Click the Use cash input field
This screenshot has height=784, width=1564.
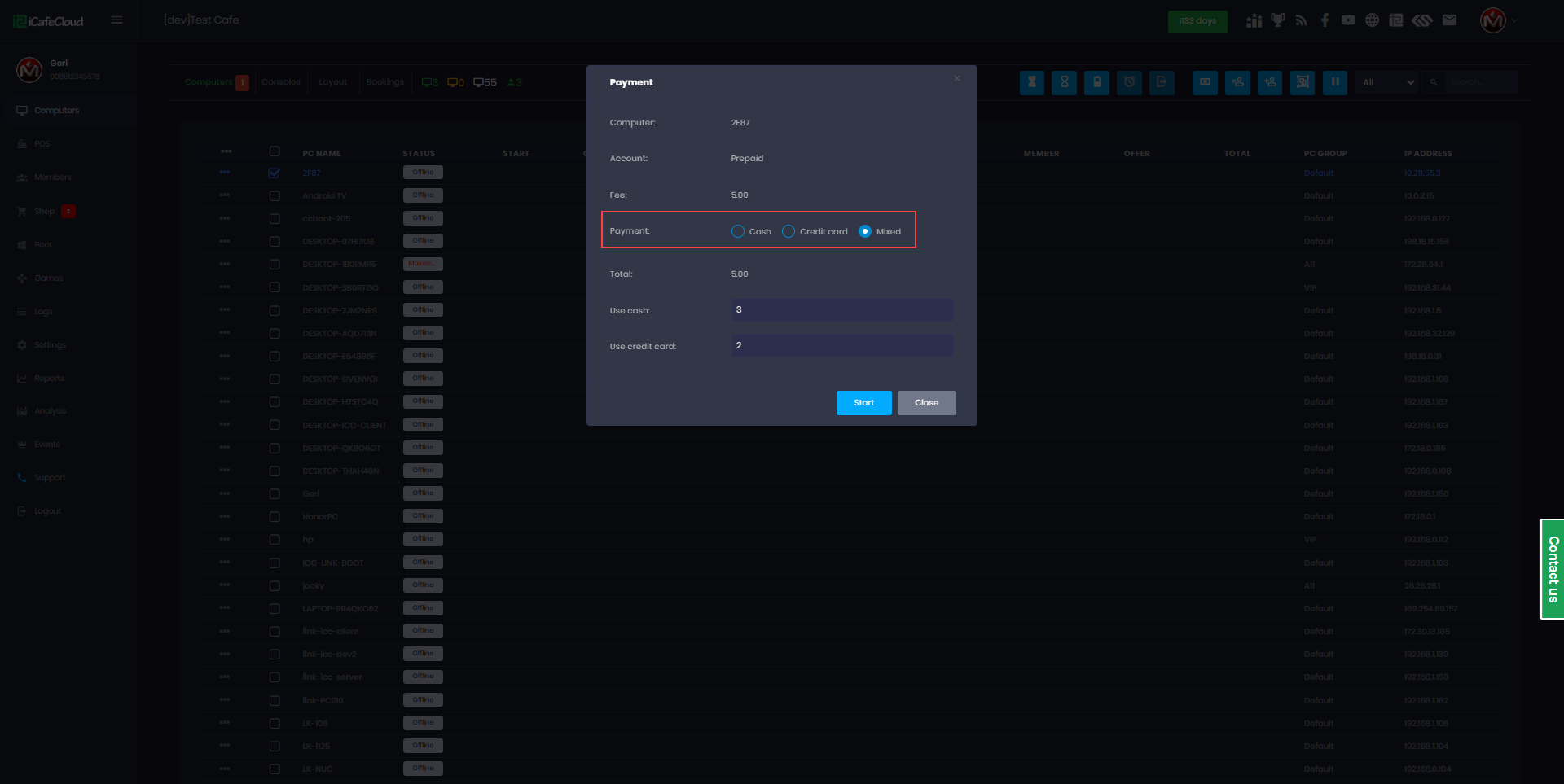pos(841,310)
